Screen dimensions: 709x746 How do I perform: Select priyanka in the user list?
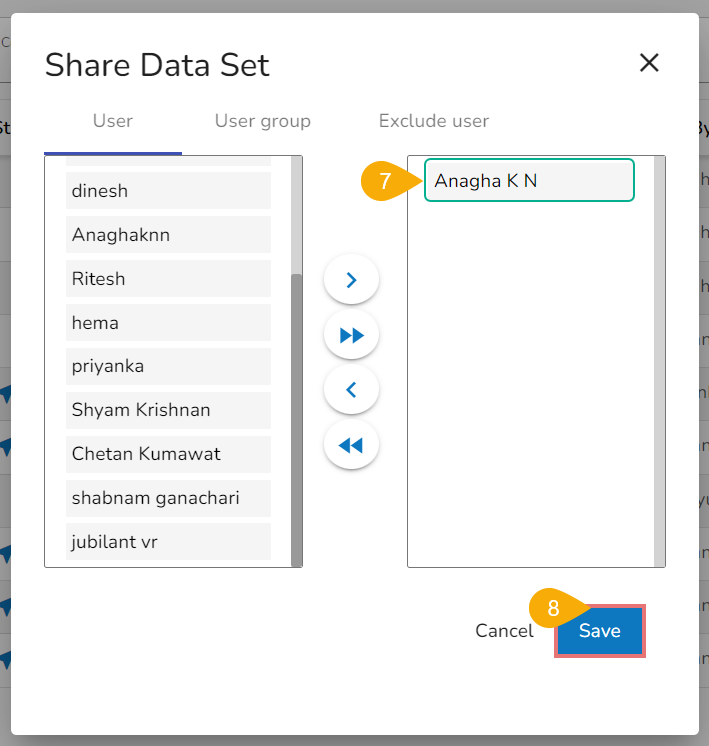tap(168, 366)
